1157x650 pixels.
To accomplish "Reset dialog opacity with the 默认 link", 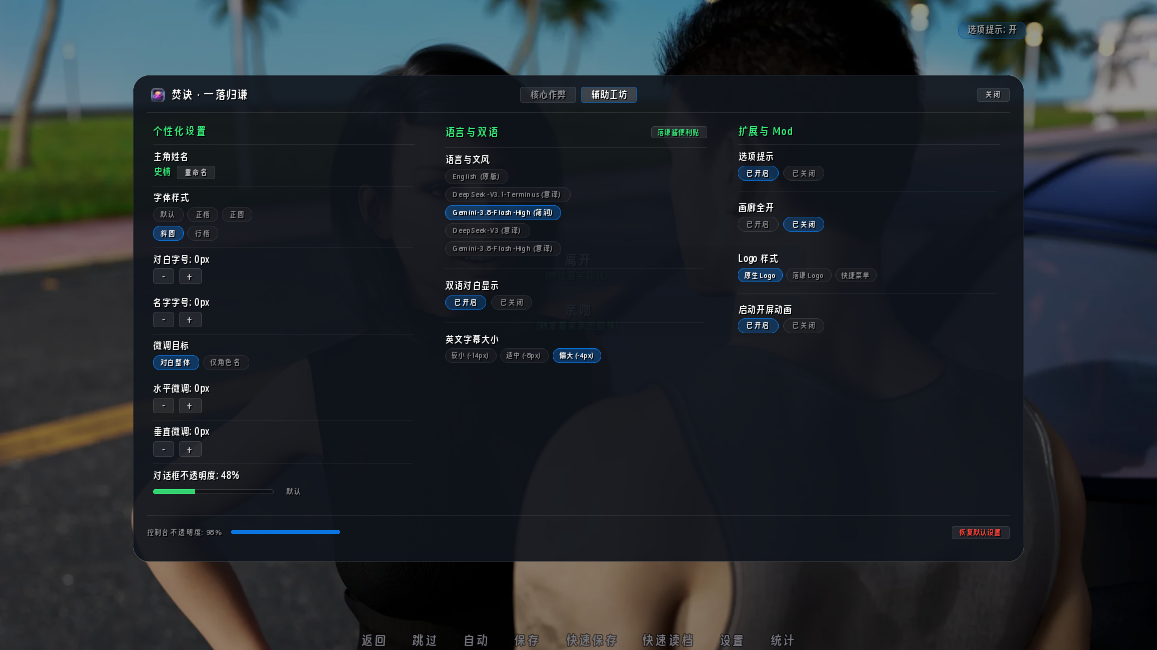I will tap(293, 491).
